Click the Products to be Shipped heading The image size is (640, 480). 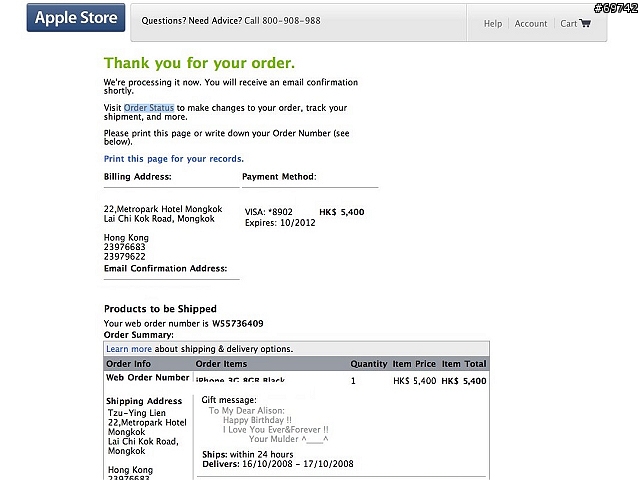(x=160, y=309)
